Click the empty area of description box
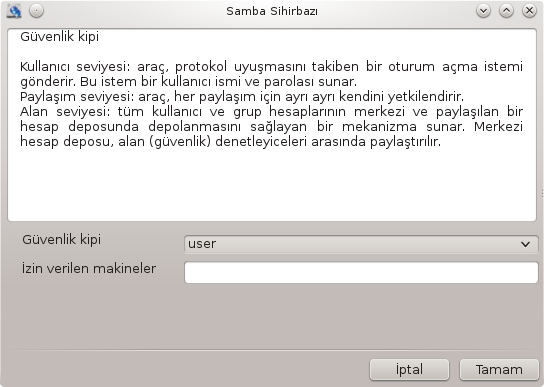The image size is (544, 387). [x=272, y=184]
